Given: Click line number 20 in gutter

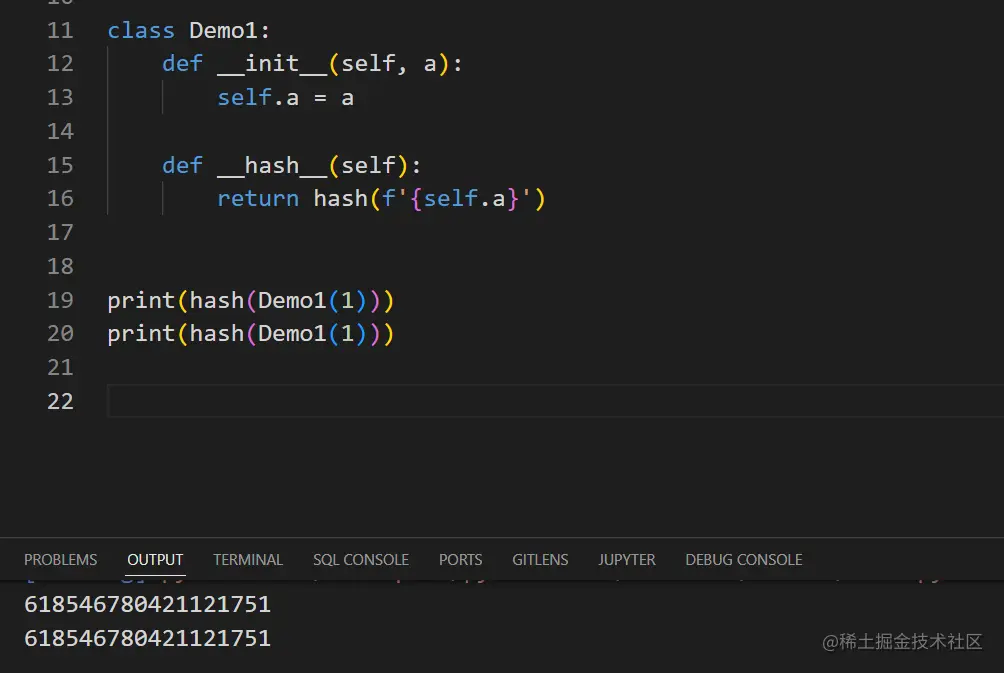Looking at the screenshot, I should tap(60, 334).
